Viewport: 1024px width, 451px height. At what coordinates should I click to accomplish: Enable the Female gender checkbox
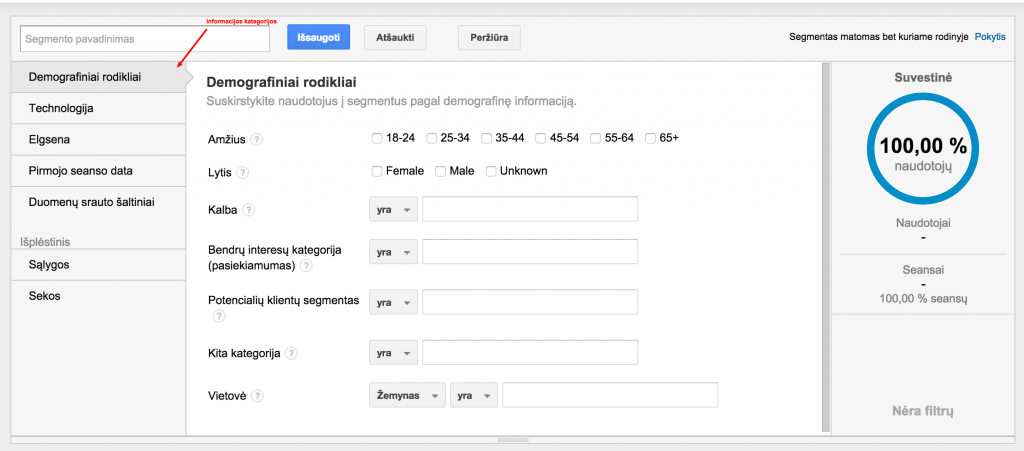click(376, 171)
